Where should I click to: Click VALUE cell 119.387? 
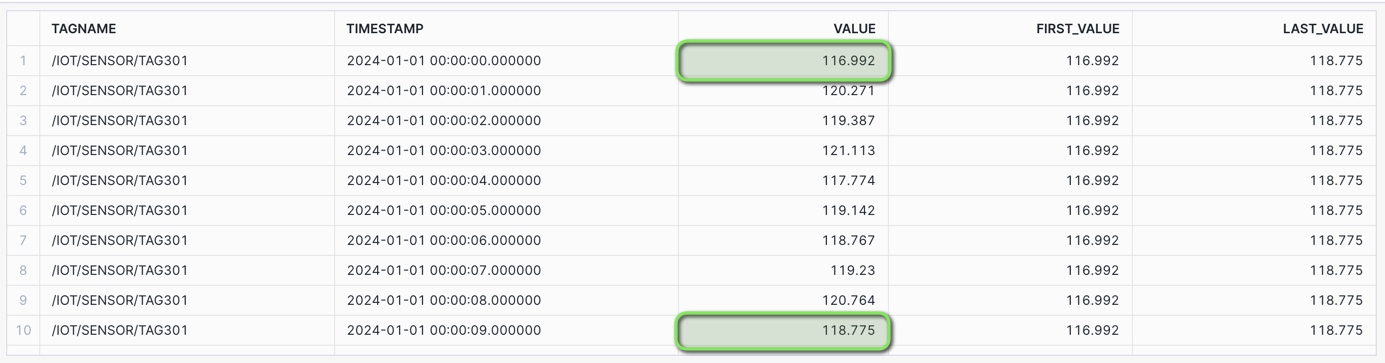[x=784, y=121]
